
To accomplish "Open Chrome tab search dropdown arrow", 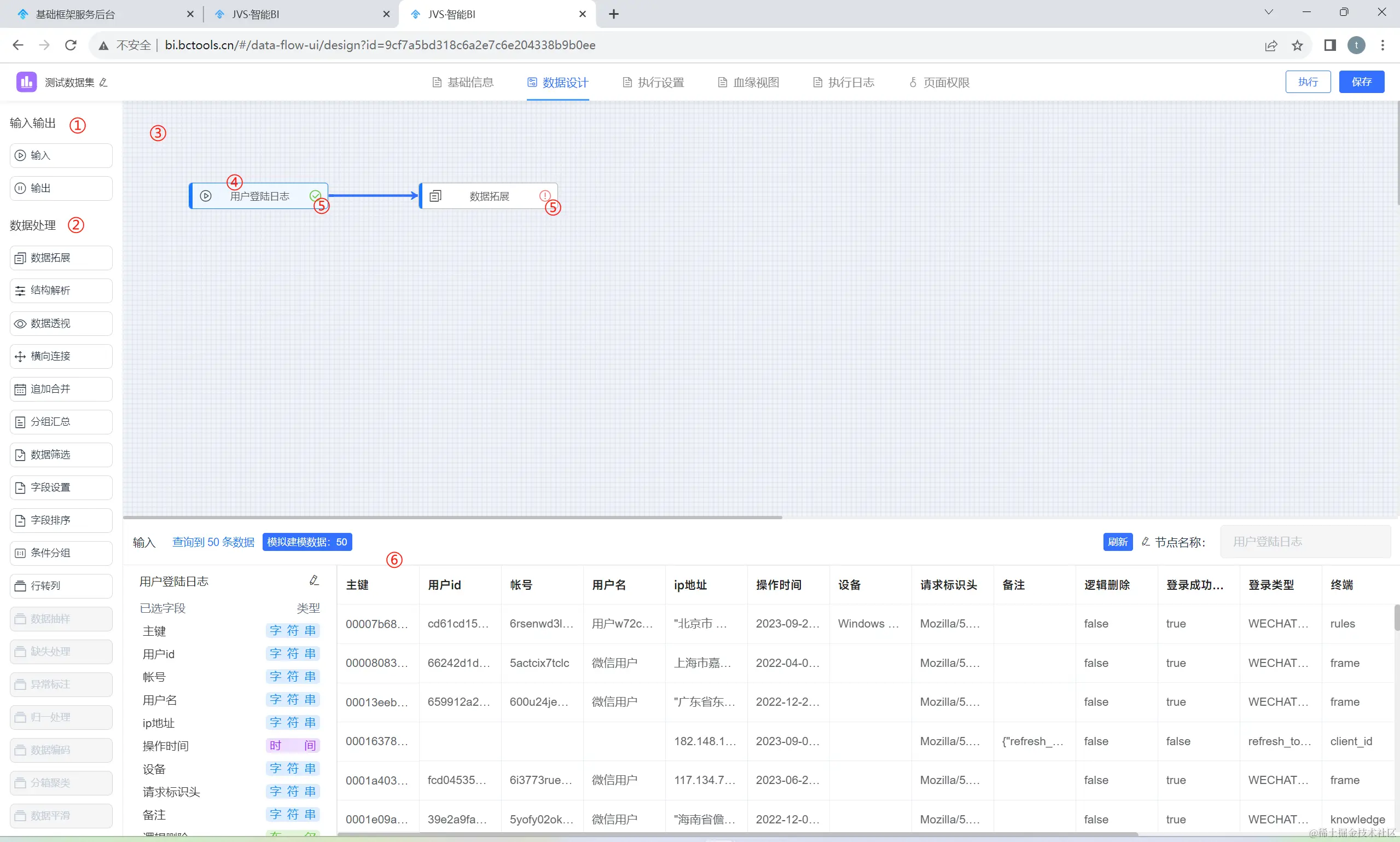I will tap(1268, 13).
